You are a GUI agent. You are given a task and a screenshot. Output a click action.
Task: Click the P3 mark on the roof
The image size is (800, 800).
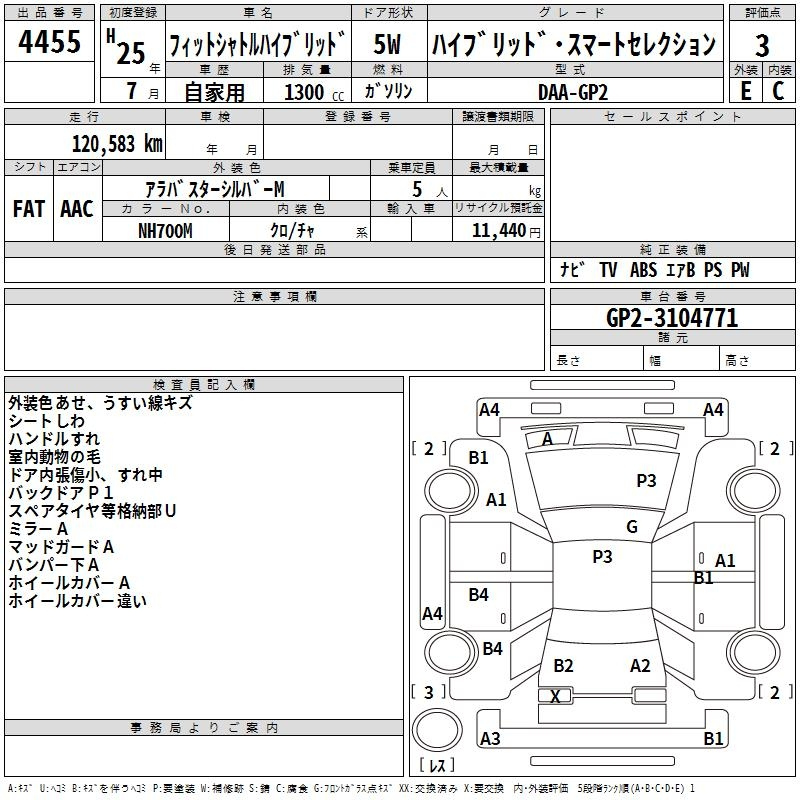tap(602, 557)
